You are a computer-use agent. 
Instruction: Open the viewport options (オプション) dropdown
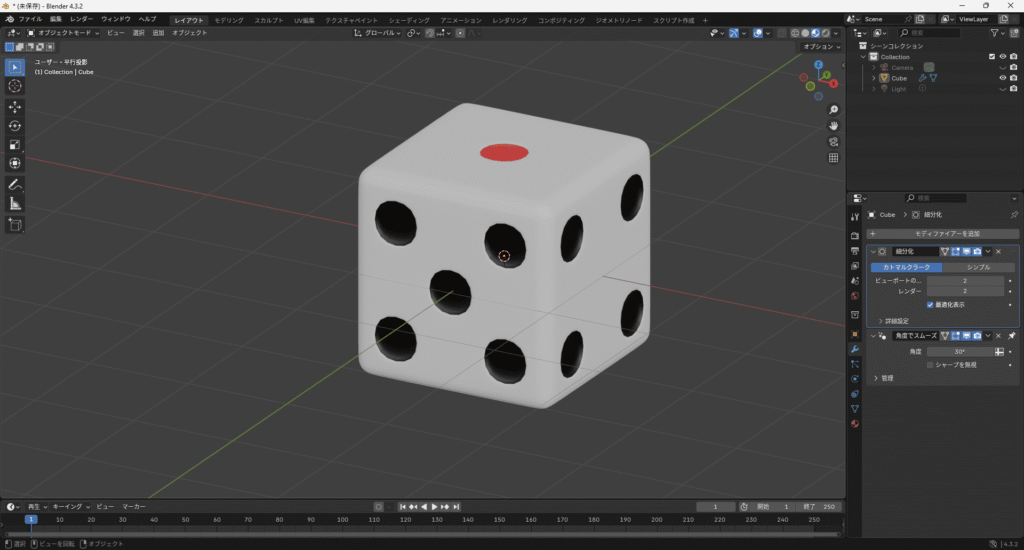822,47
